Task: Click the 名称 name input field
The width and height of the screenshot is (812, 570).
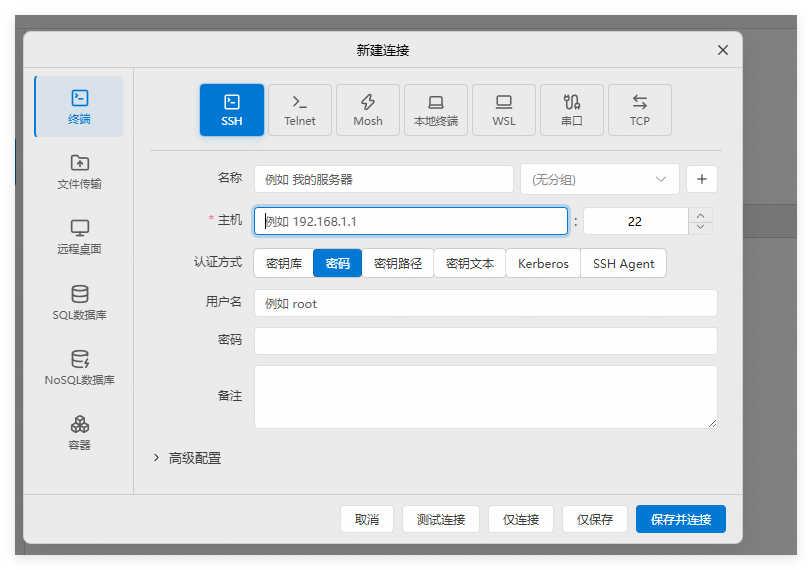Action: pos(383,179)
